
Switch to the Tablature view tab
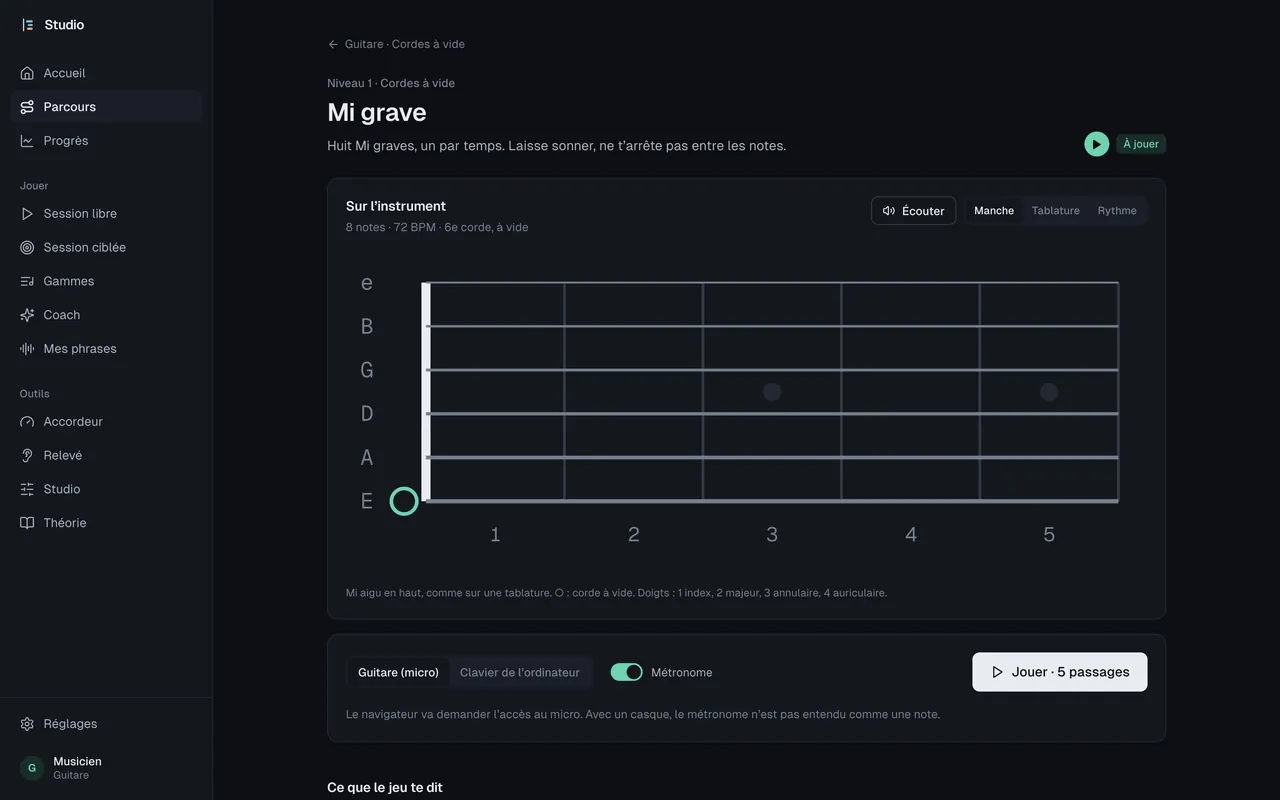click(1055, 211)
